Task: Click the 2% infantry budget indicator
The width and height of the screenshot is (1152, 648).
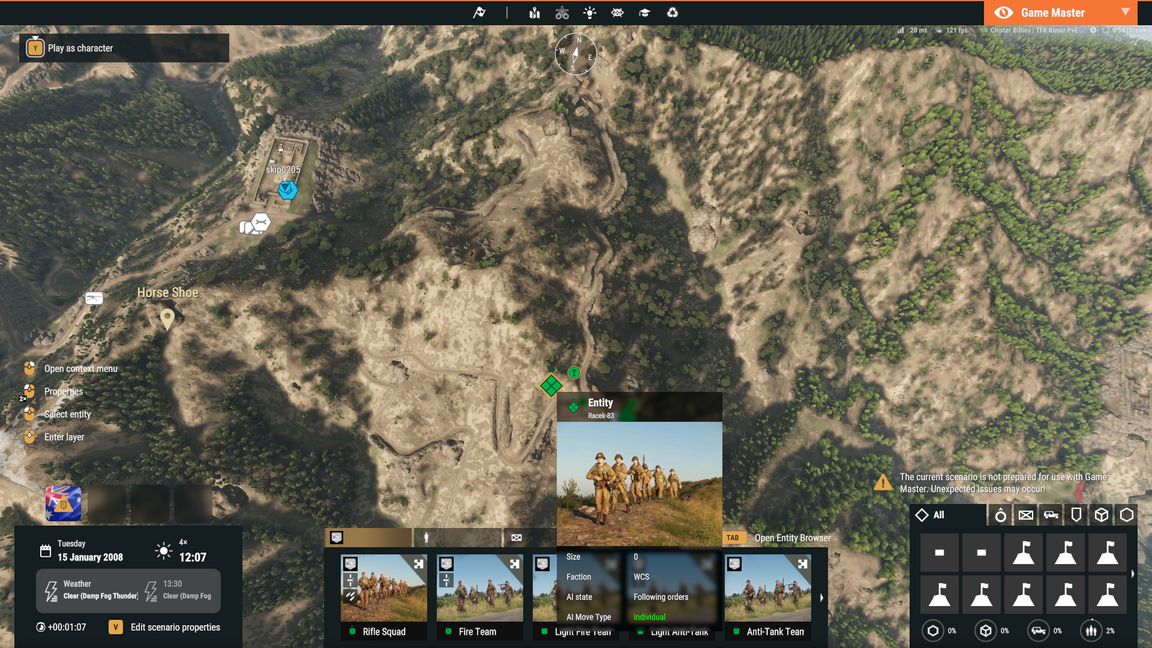Action: [x=1100, y=630]
